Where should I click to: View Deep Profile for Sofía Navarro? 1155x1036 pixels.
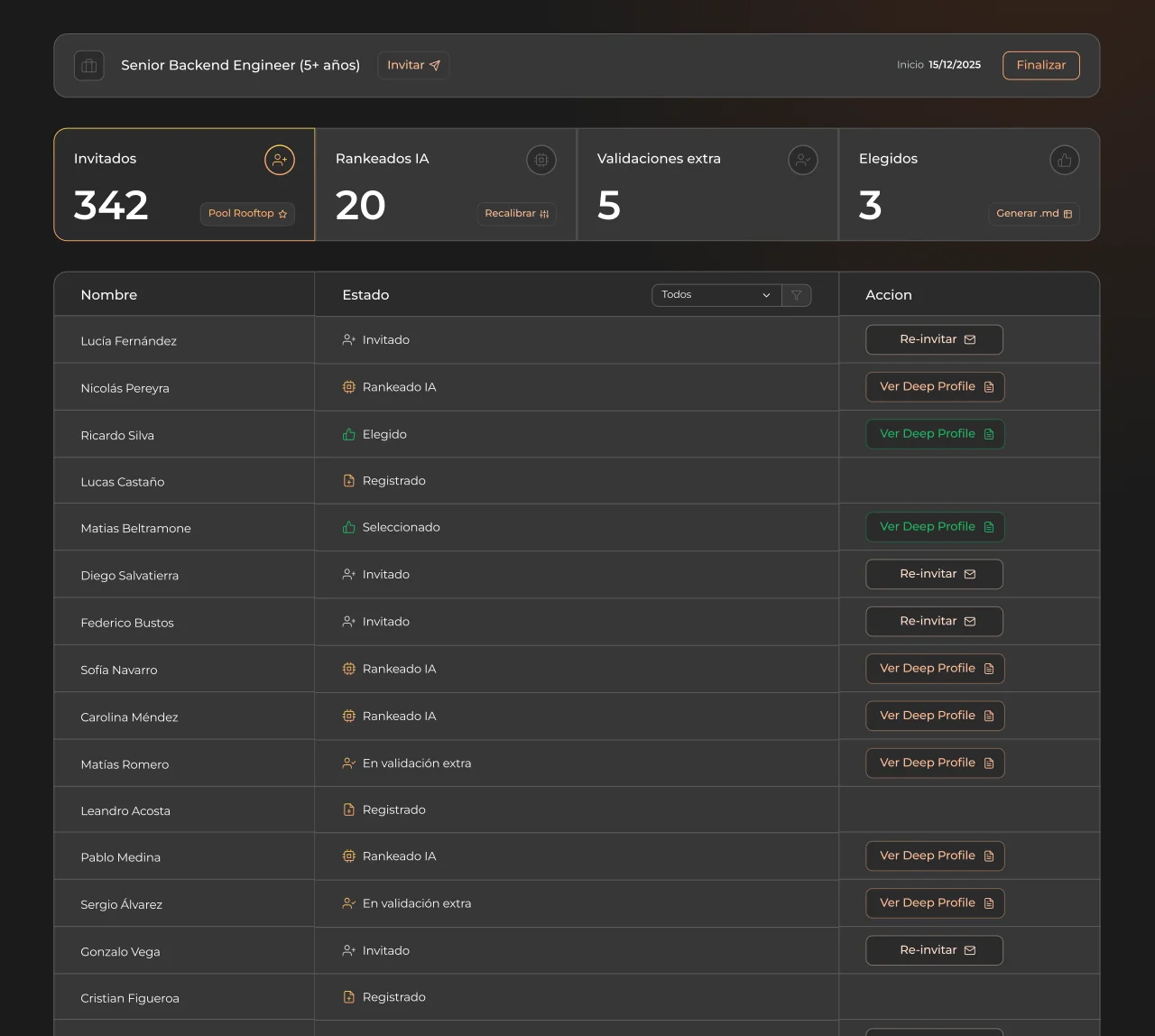pyautogui.click(x=935, y=669)
